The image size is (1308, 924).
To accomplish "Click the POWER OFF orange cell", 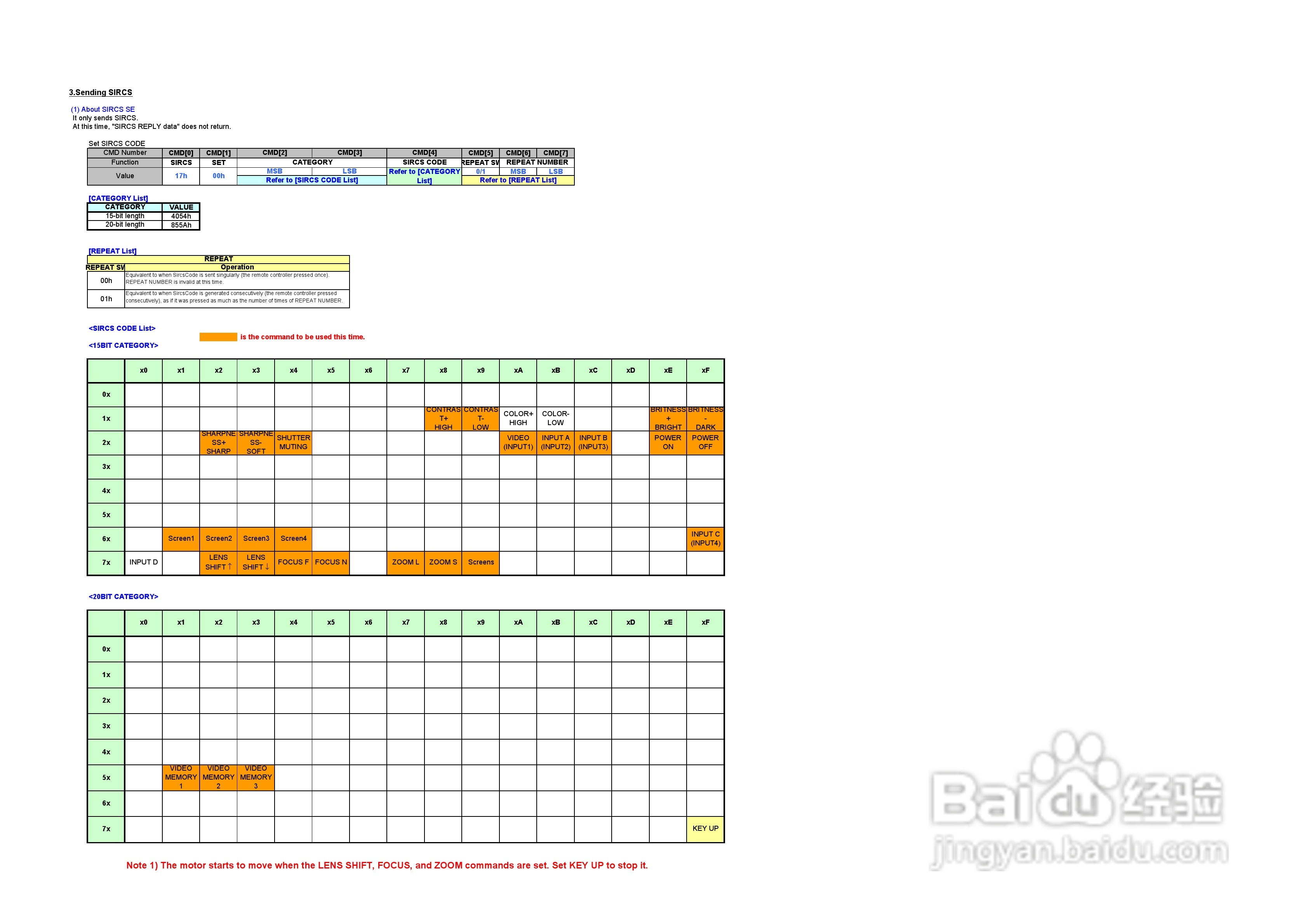I will click(705, 443).
